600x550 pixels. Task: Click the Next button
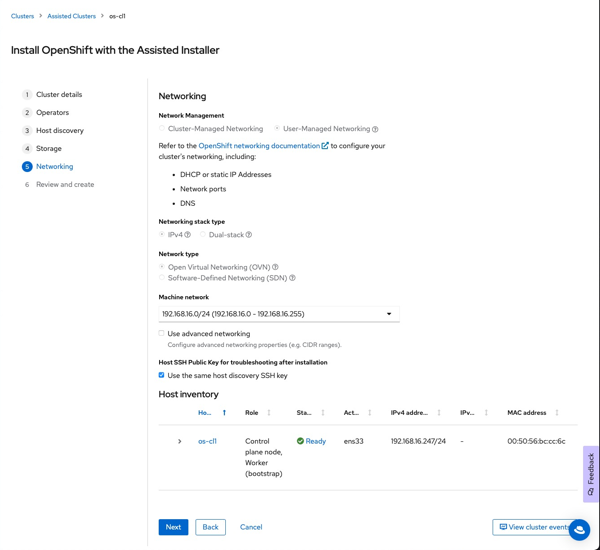173,527
